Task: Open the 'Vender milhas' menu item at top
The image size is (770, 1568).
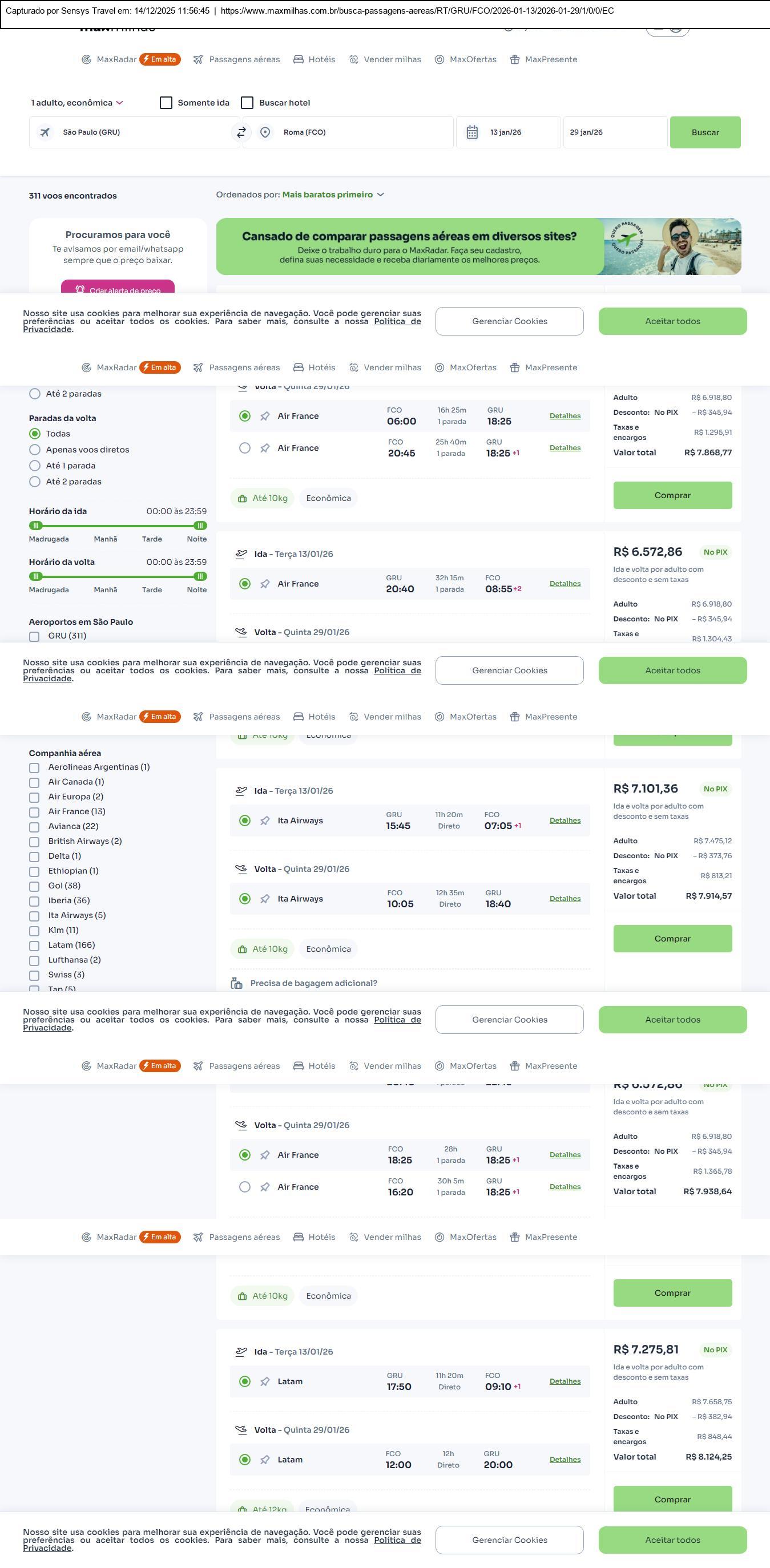Action: coord(385,60)
